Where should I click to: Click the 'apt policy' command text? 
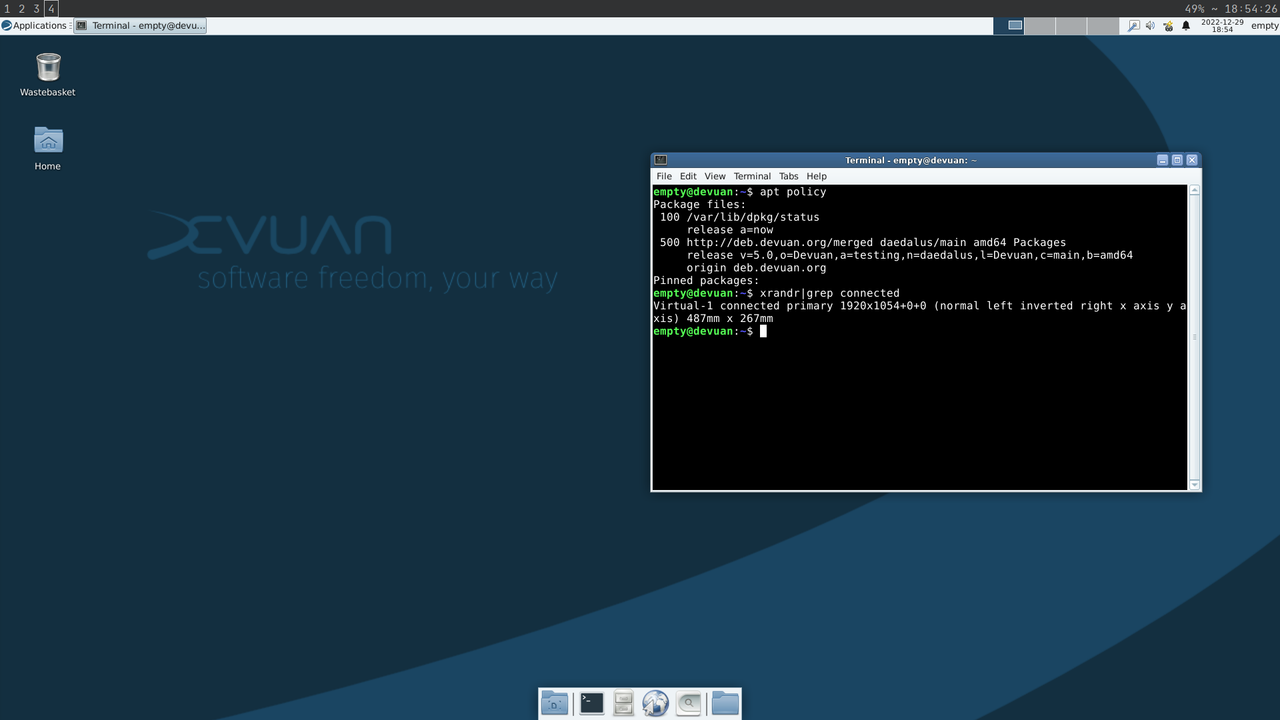pyautogui.click(x=793, y=192)
